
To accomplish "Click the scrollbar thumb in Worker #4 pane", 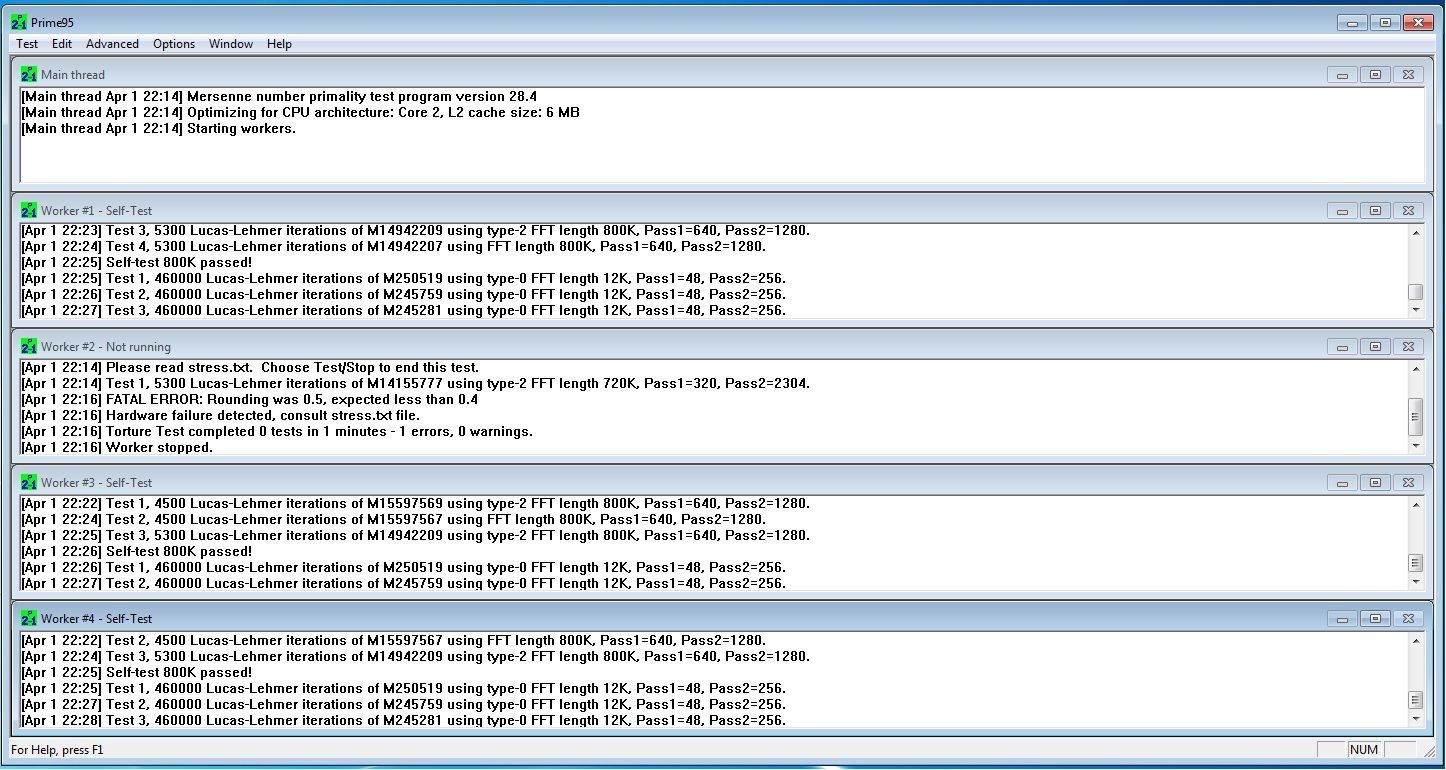I will pyautogui.click(x=1415, y=700).
